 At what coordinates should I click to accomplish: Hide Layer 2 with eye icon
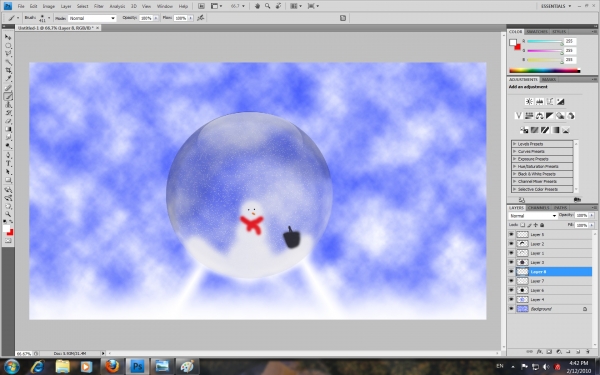pos(511,244)
